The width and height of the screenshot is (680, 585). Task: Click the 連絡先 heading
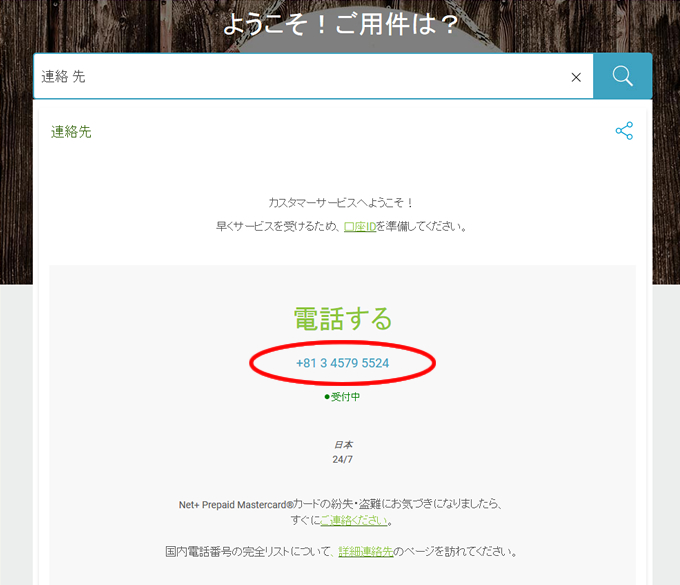(x=71, y=132)
